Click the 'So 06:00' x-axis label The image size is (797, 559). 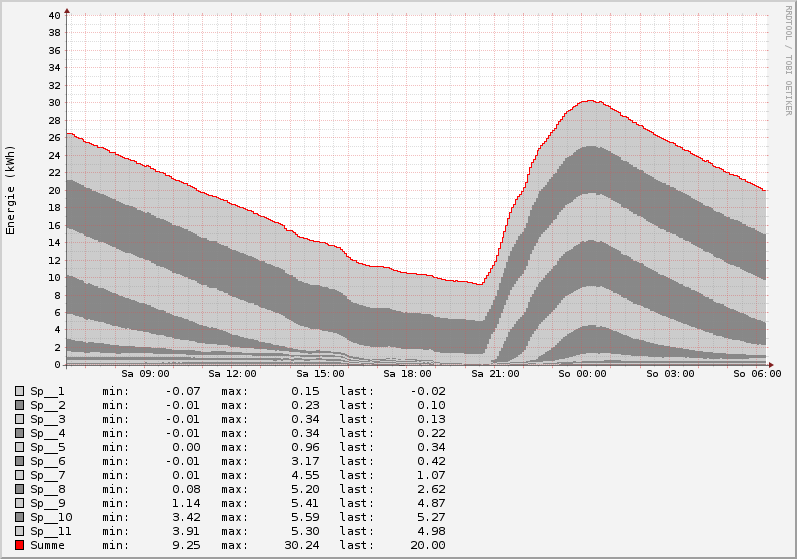pyautogui.click(x=759, y=374)
